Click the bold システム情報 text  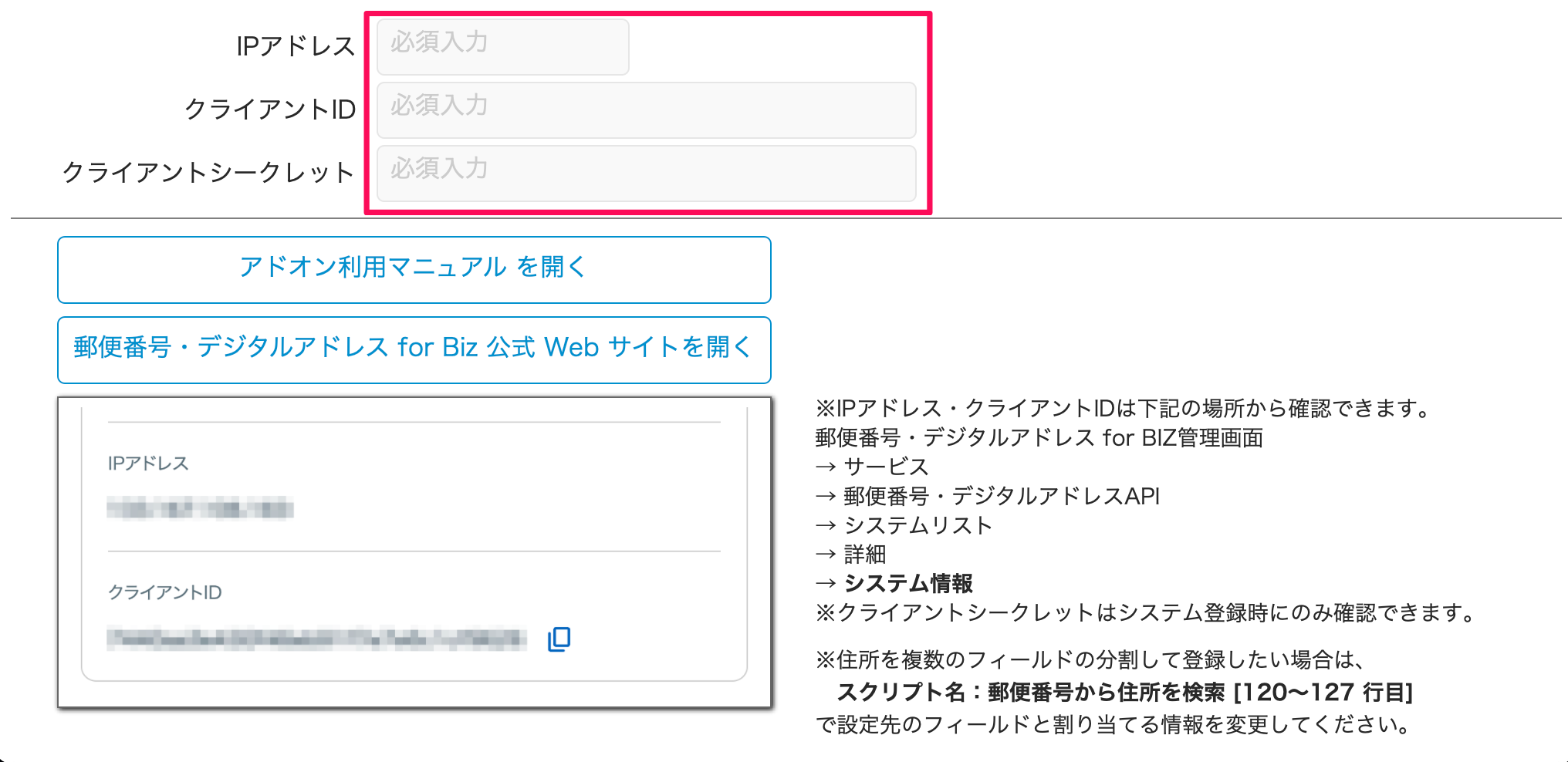pos(908,583)
